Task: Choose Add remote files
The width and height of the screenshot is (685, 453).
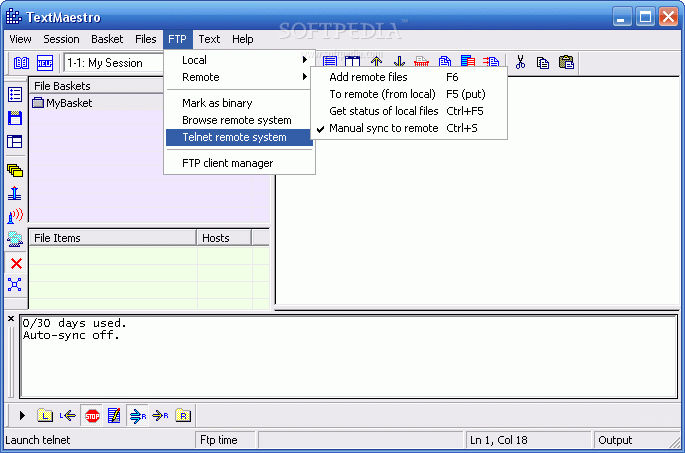Action: 409,77
